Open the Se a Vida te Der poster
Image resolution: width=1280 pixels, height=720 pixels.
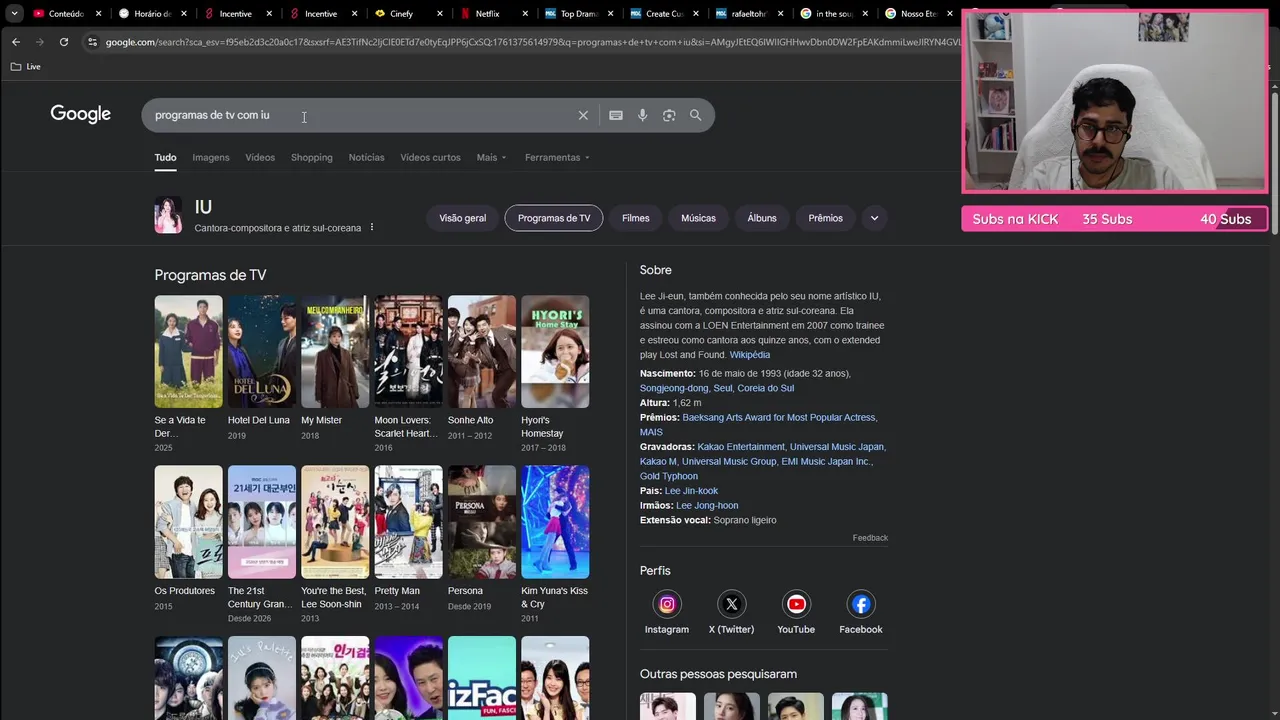188,351
